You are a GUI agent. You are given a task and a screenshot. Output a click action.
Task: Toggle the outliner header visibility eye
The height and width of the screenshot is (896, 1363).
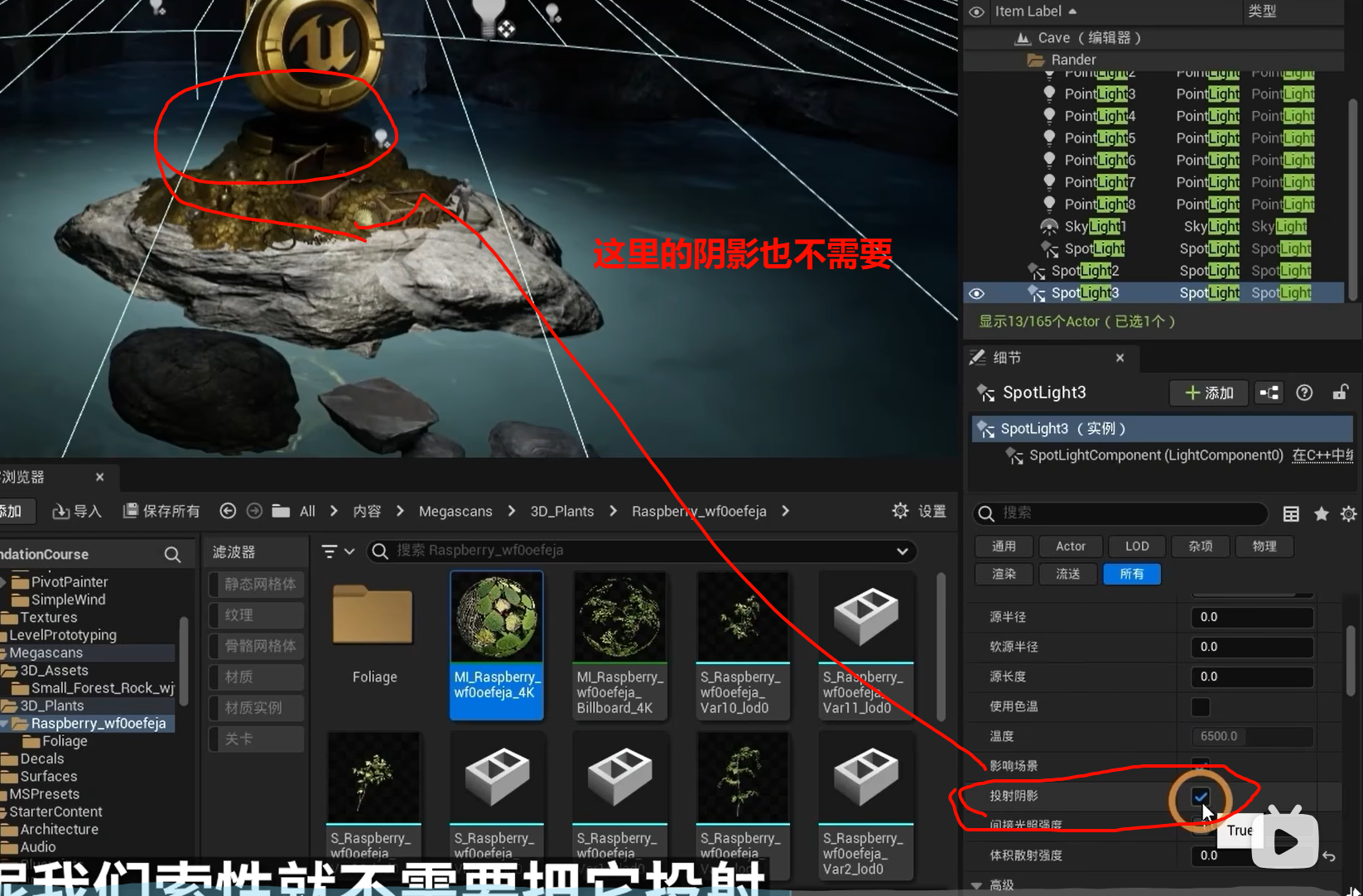pos(977,12)
